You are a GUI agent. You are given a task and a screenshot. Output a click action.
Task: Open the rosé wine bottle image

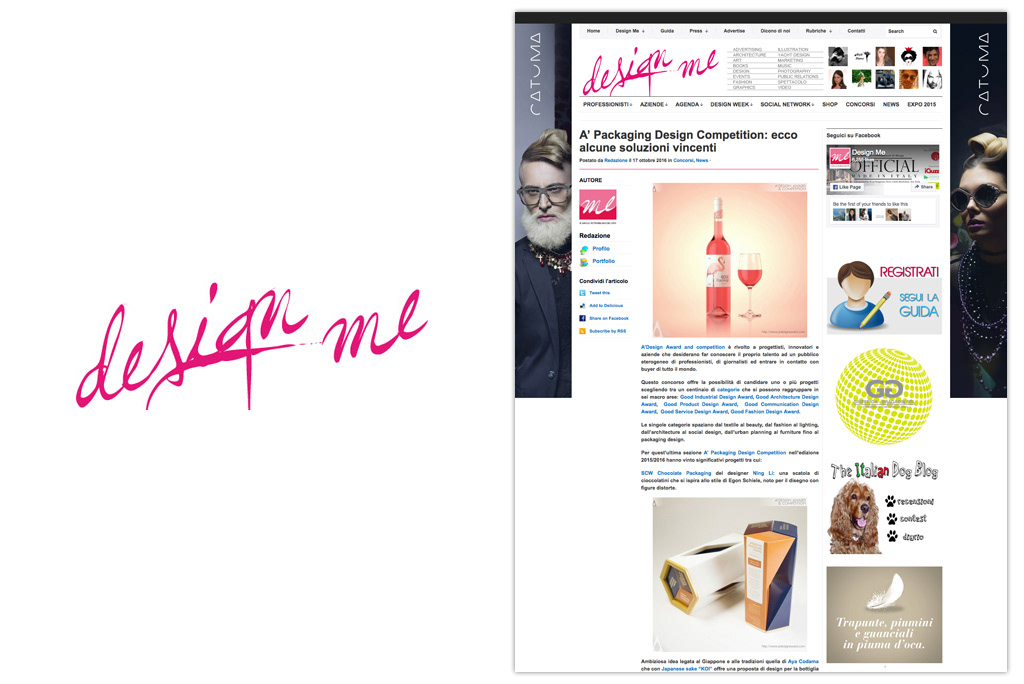[x=729, y=260]
